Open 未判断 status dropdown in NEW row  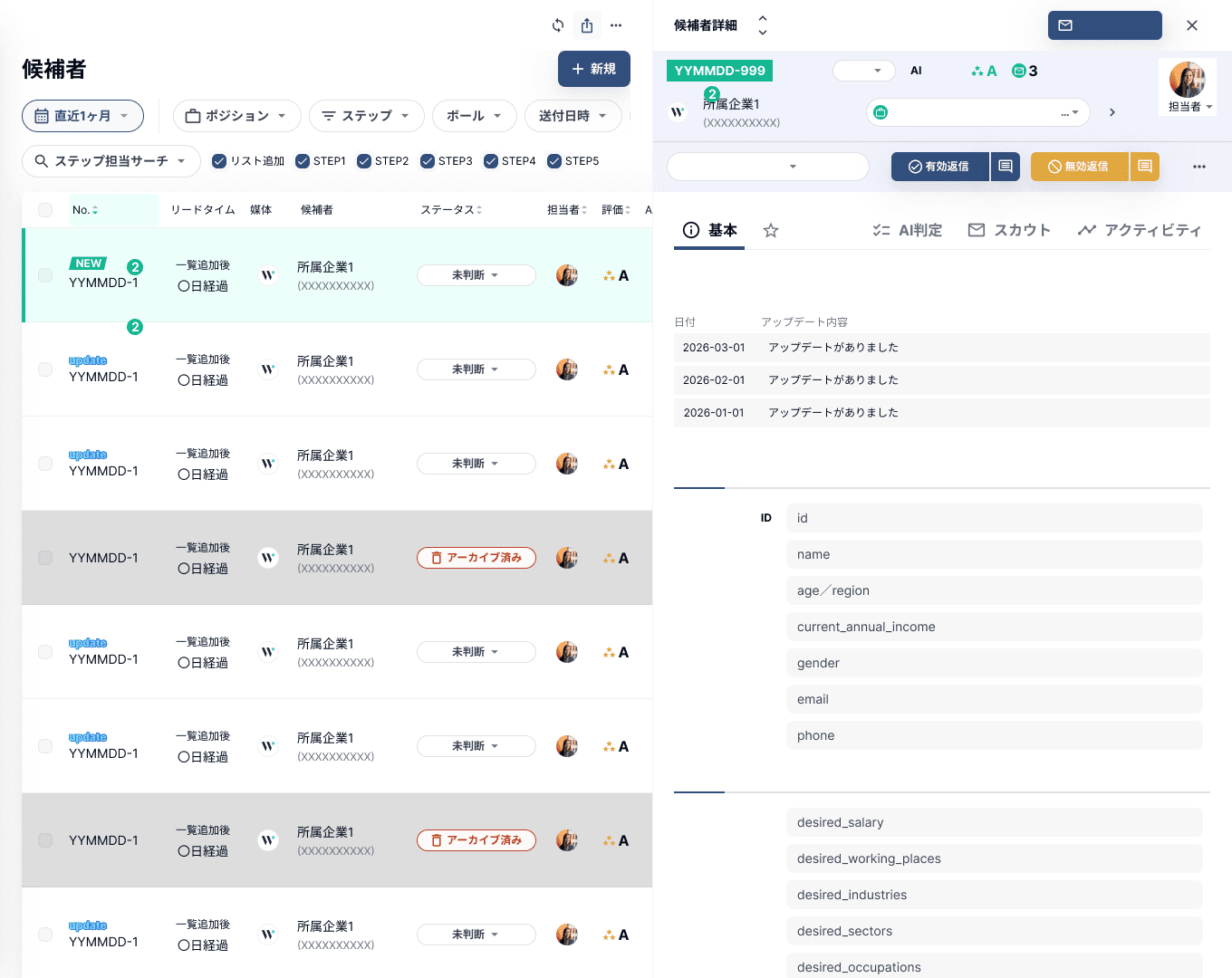476,275
